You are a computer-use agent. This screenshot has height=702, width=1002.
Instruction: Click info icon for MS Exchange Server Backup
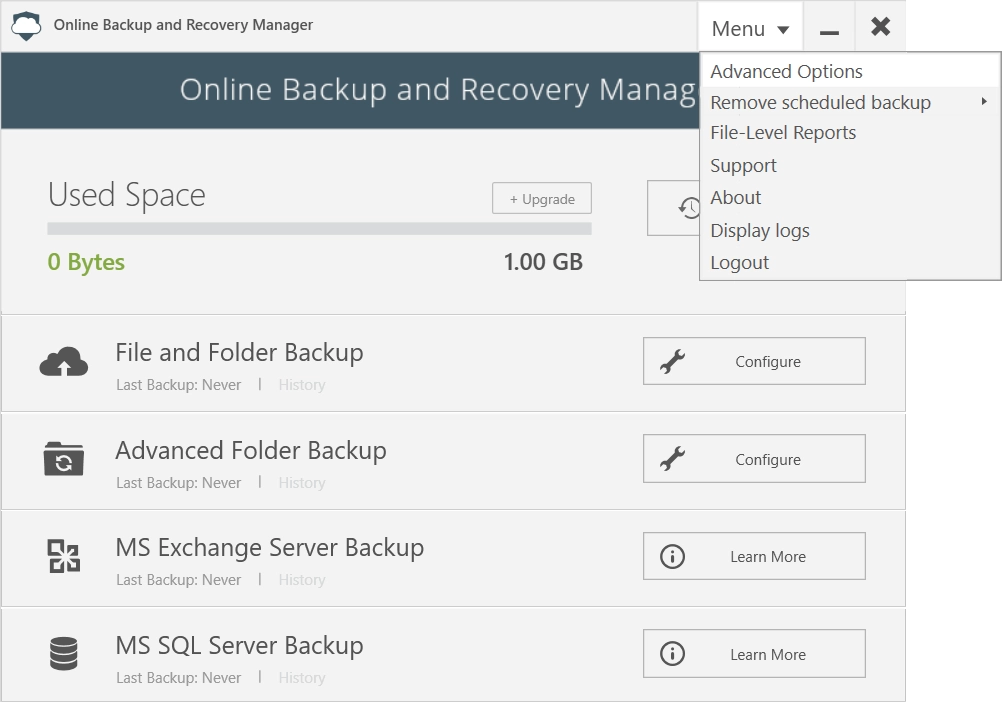[x=672, y=556]
